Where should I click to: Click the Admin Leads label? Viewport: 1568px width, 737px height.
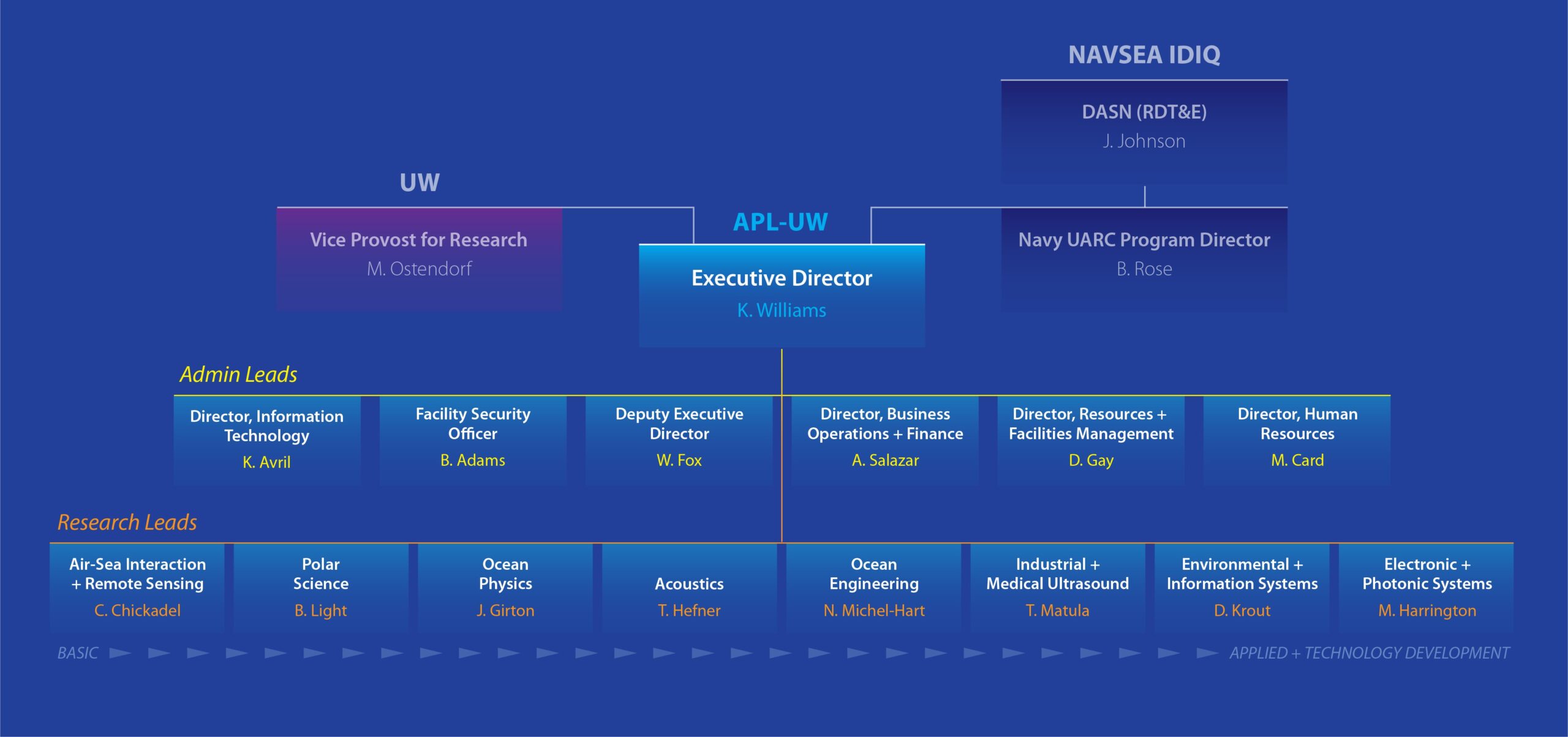click(x=238, y=374)
